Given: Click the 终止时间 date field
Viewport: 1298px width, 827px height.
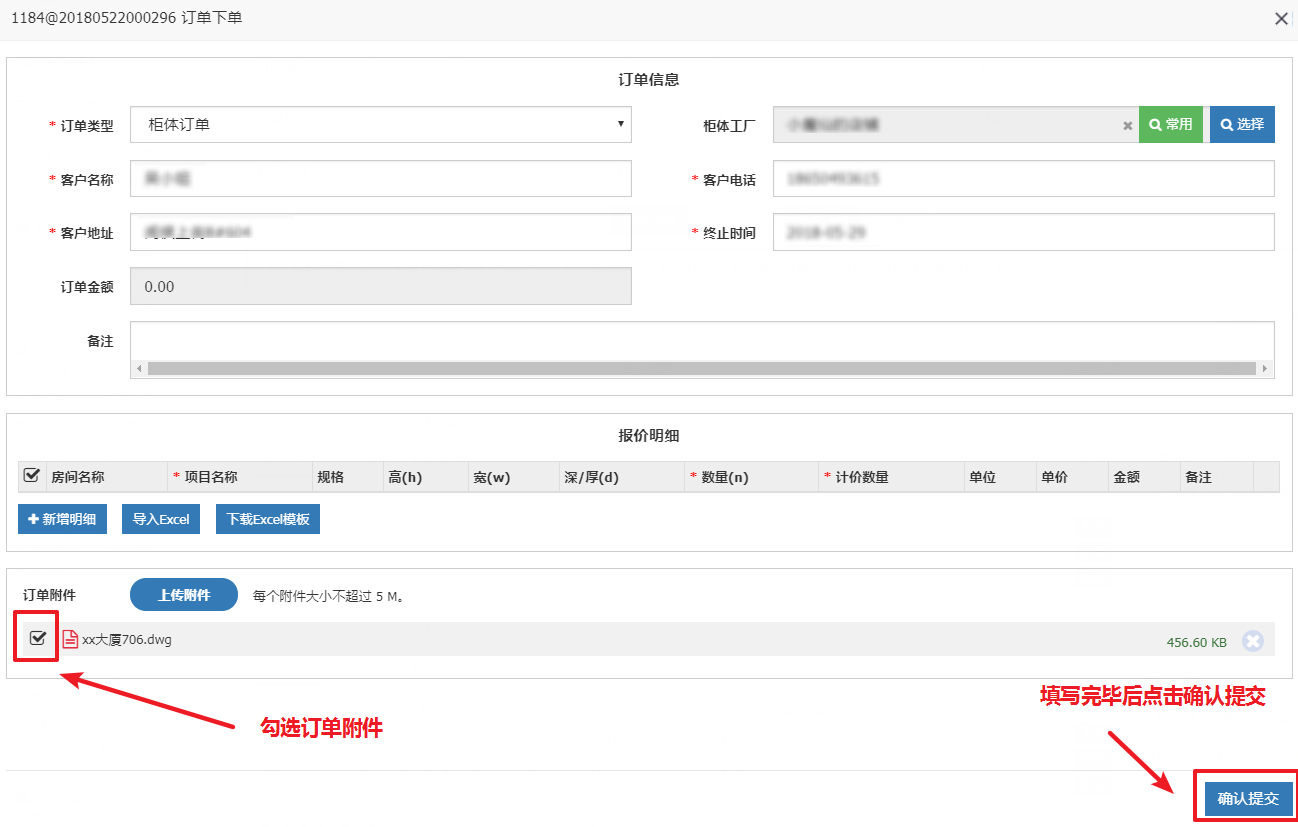Looking at the screenshot, I should (x=1023, y=232).
